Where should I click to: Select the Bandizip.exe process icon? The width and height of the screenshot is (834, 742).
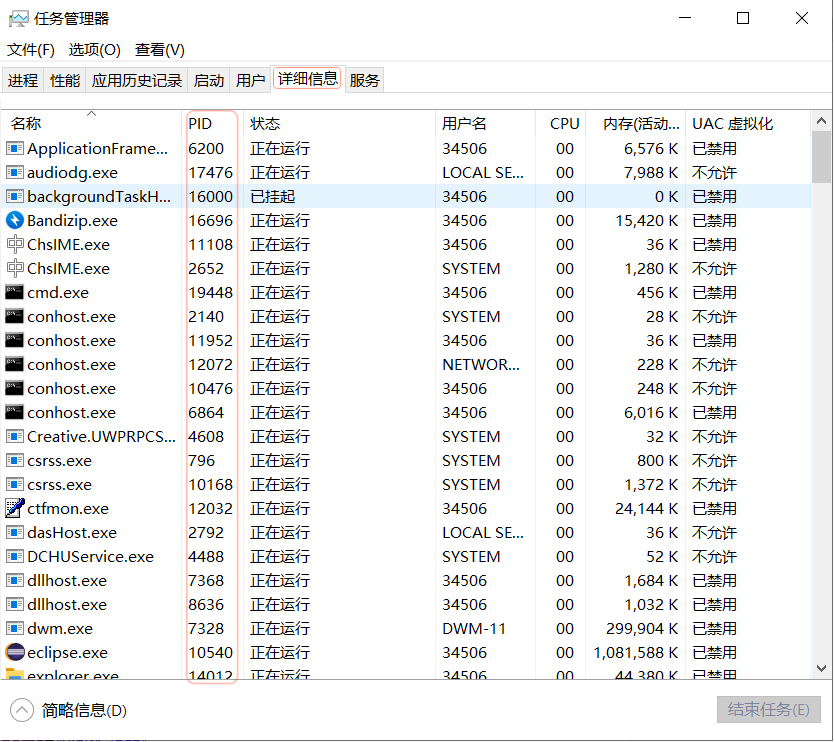(15, 220)
